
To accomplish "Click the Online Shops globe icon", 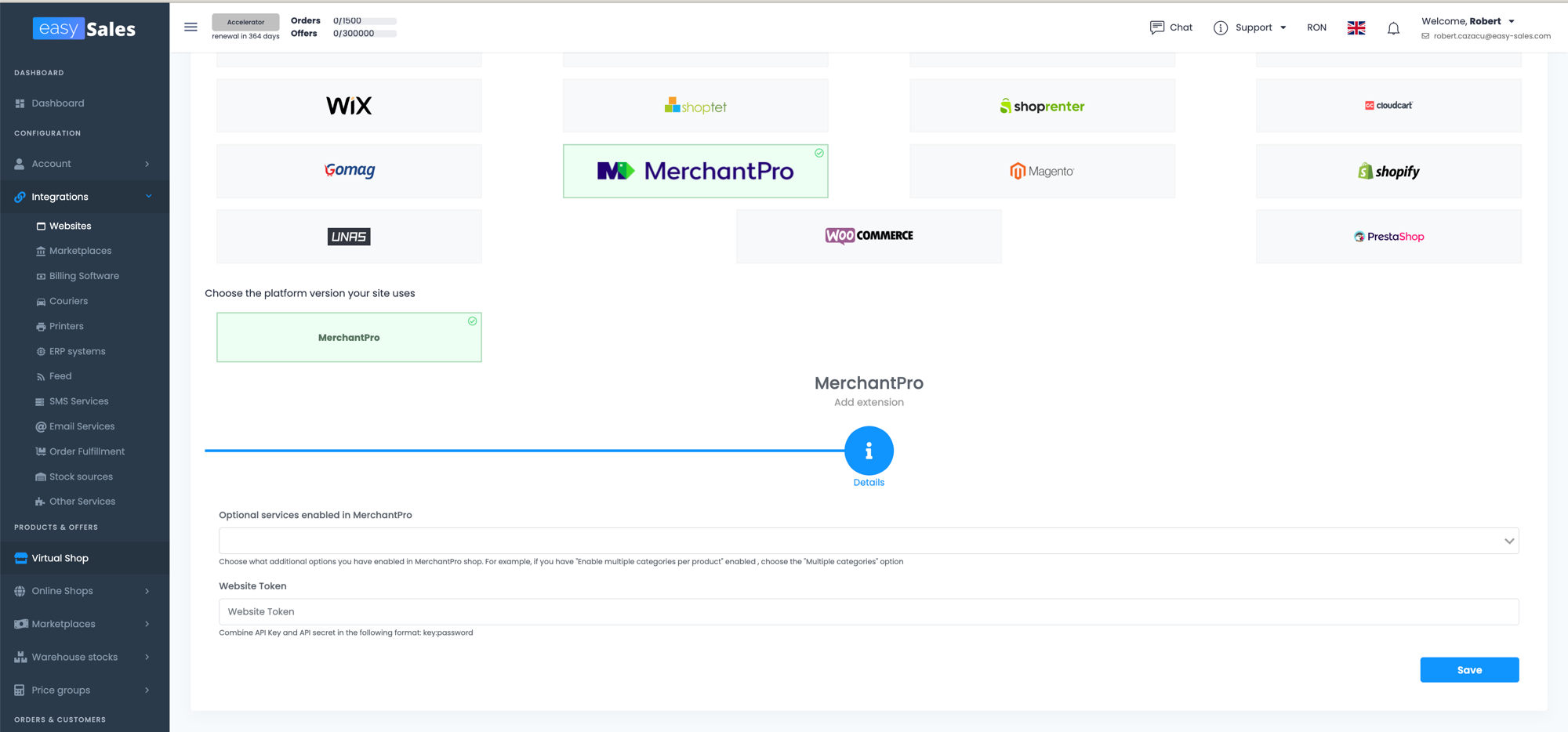I will pos(20,591).
